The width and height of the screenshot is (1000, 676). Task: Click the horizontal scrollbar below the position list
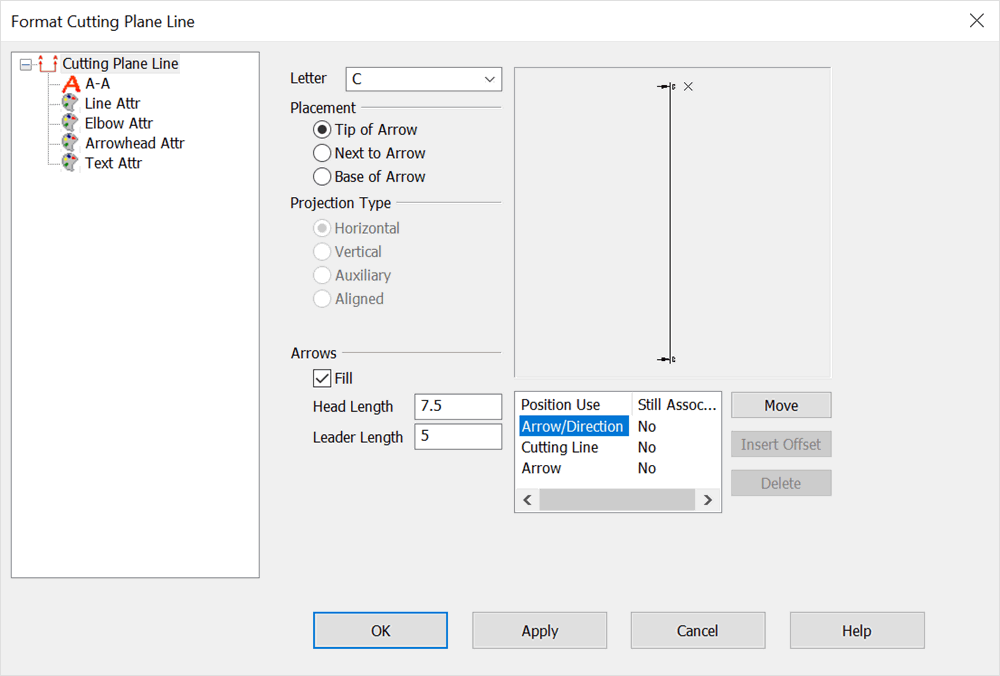(x=617, y=499)
